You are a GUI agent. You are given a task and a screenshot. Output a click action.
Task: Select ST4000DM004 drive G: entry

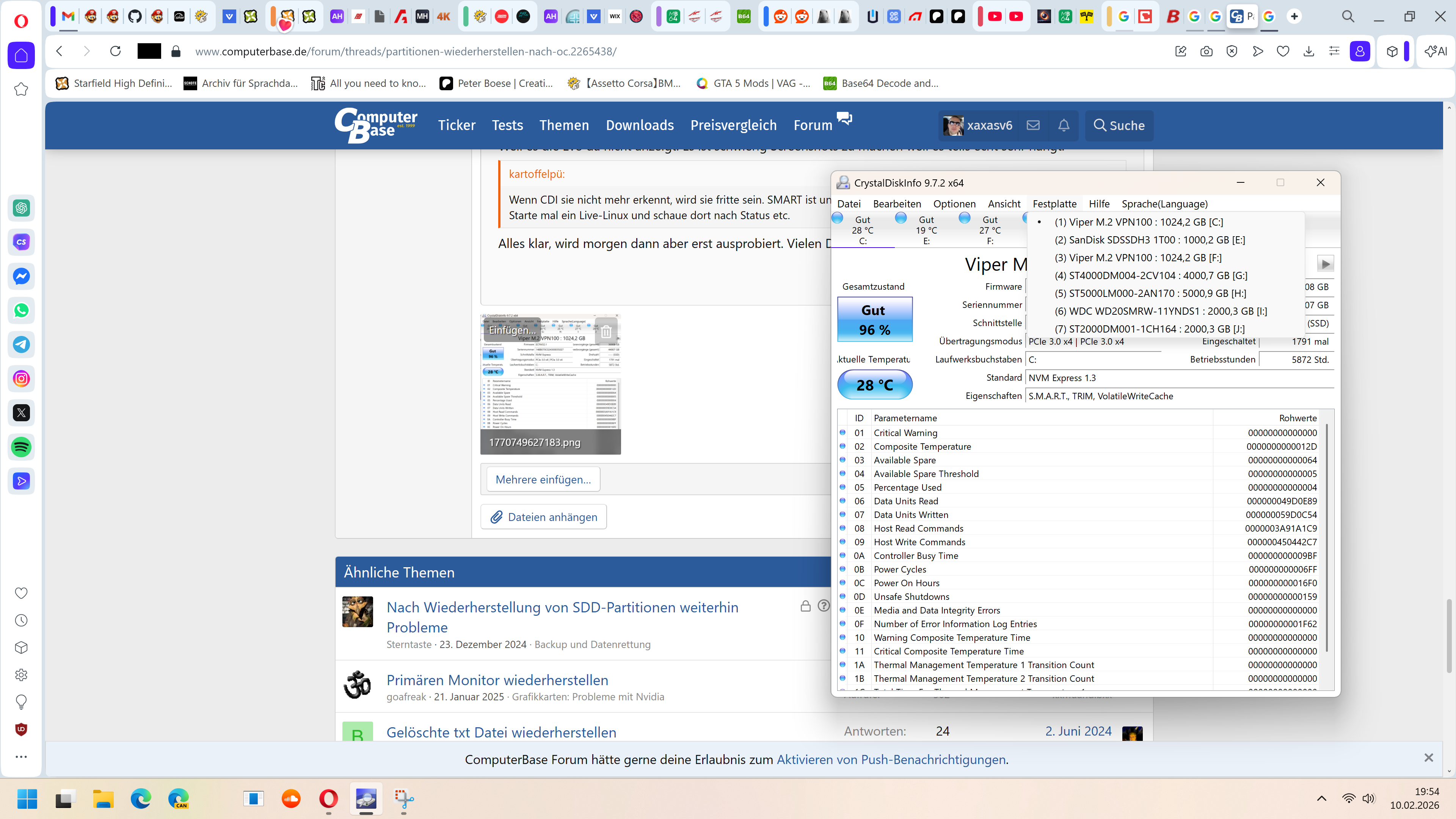tap(1150, 275)
